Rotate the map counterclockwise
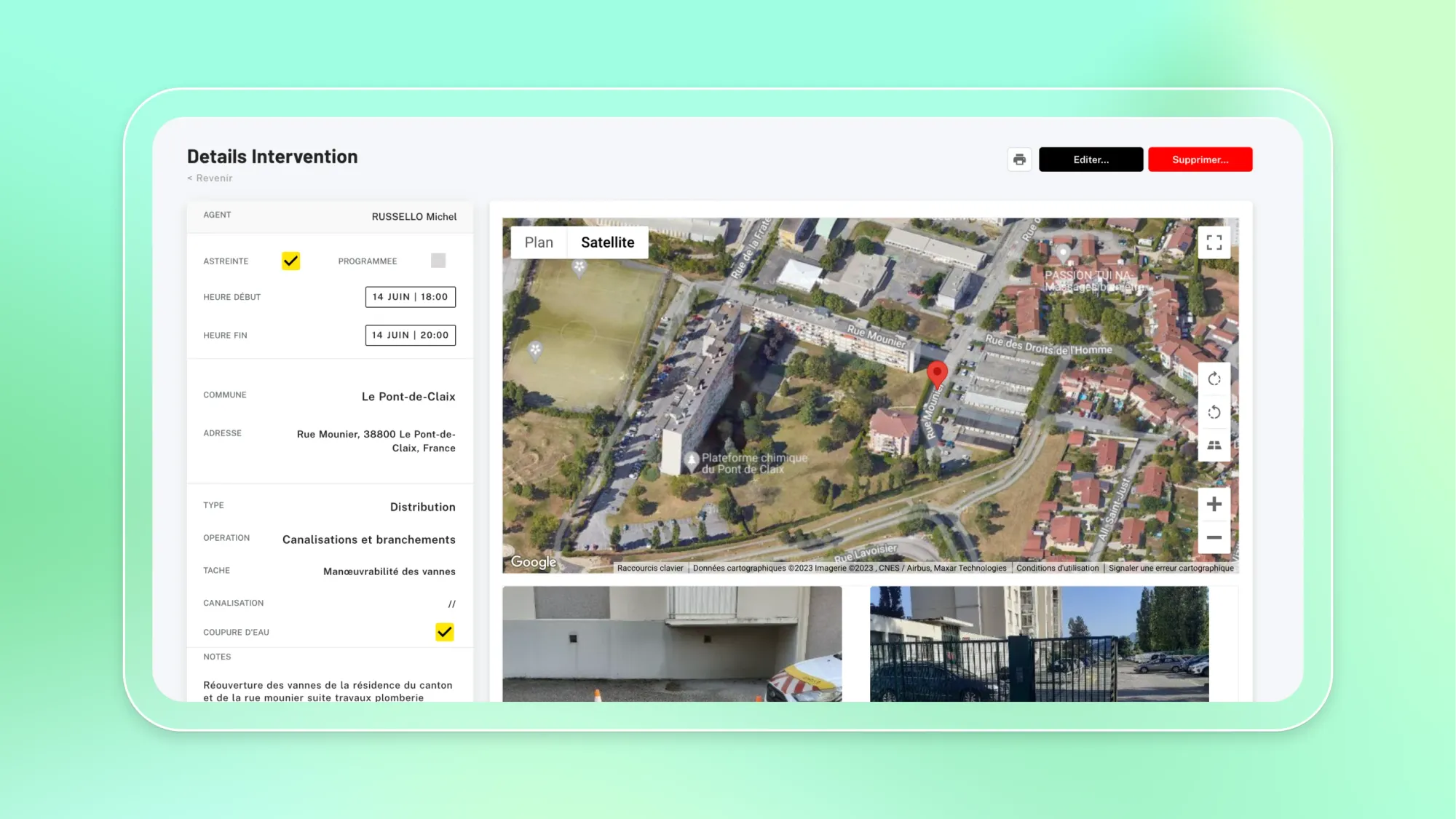This screenshot has height=819, width=1456. coord(1214,412)
